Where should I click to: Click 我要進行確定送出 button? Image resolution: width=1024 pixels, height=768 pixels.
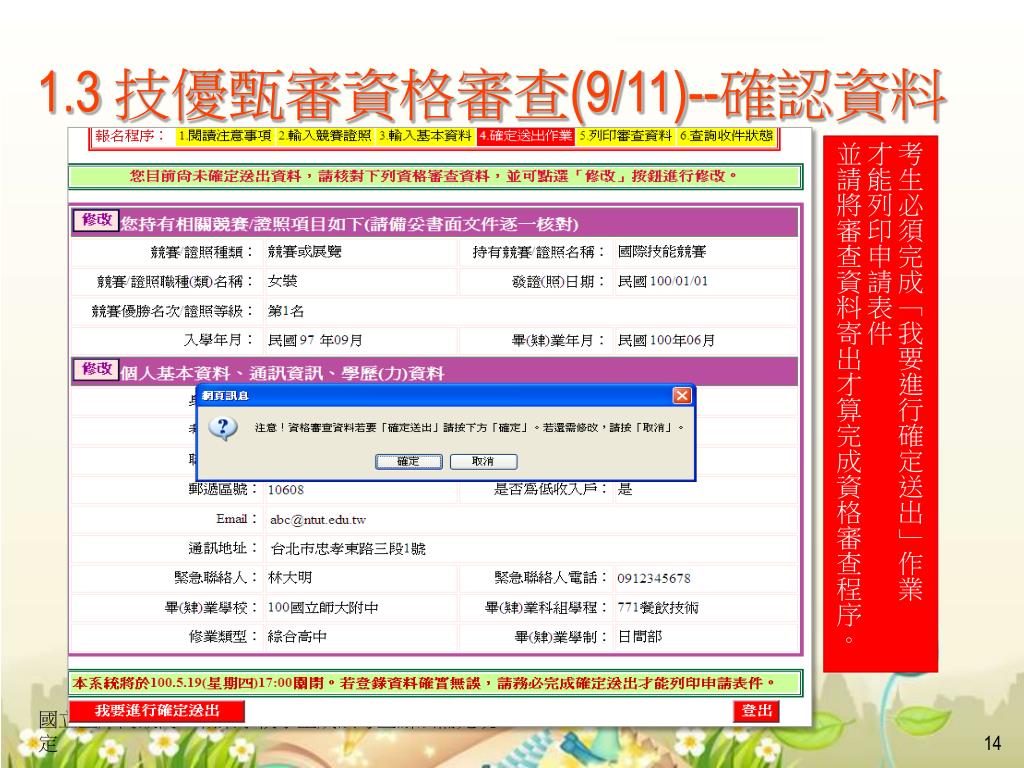(x=157, y=711)
